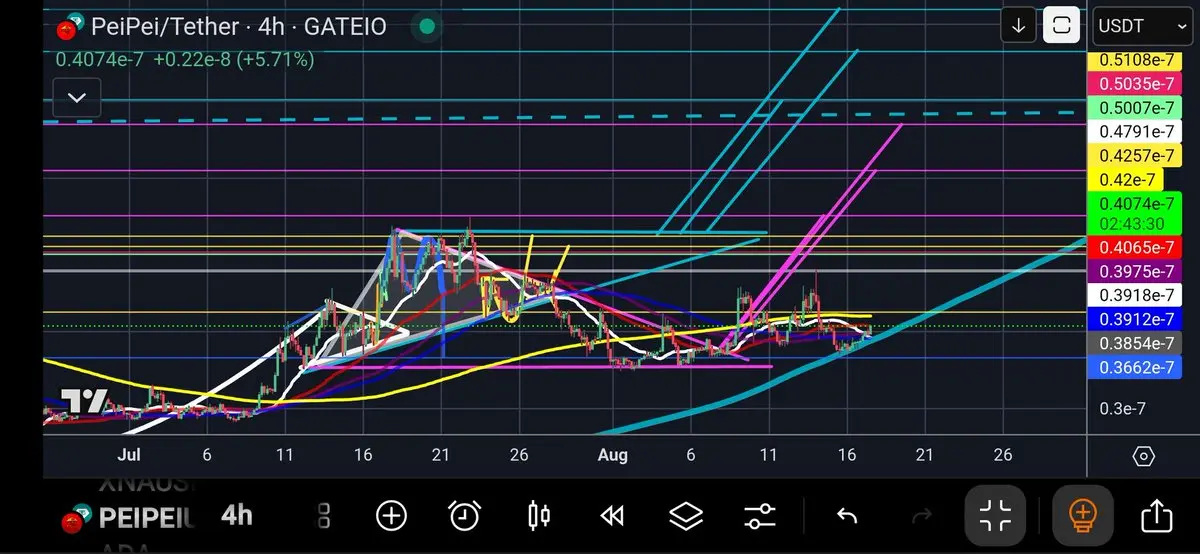Select the 0.3918e-7 white price label
Image resolution: width=1200 pixels, height=554 pixels.
pos(1136,296)
